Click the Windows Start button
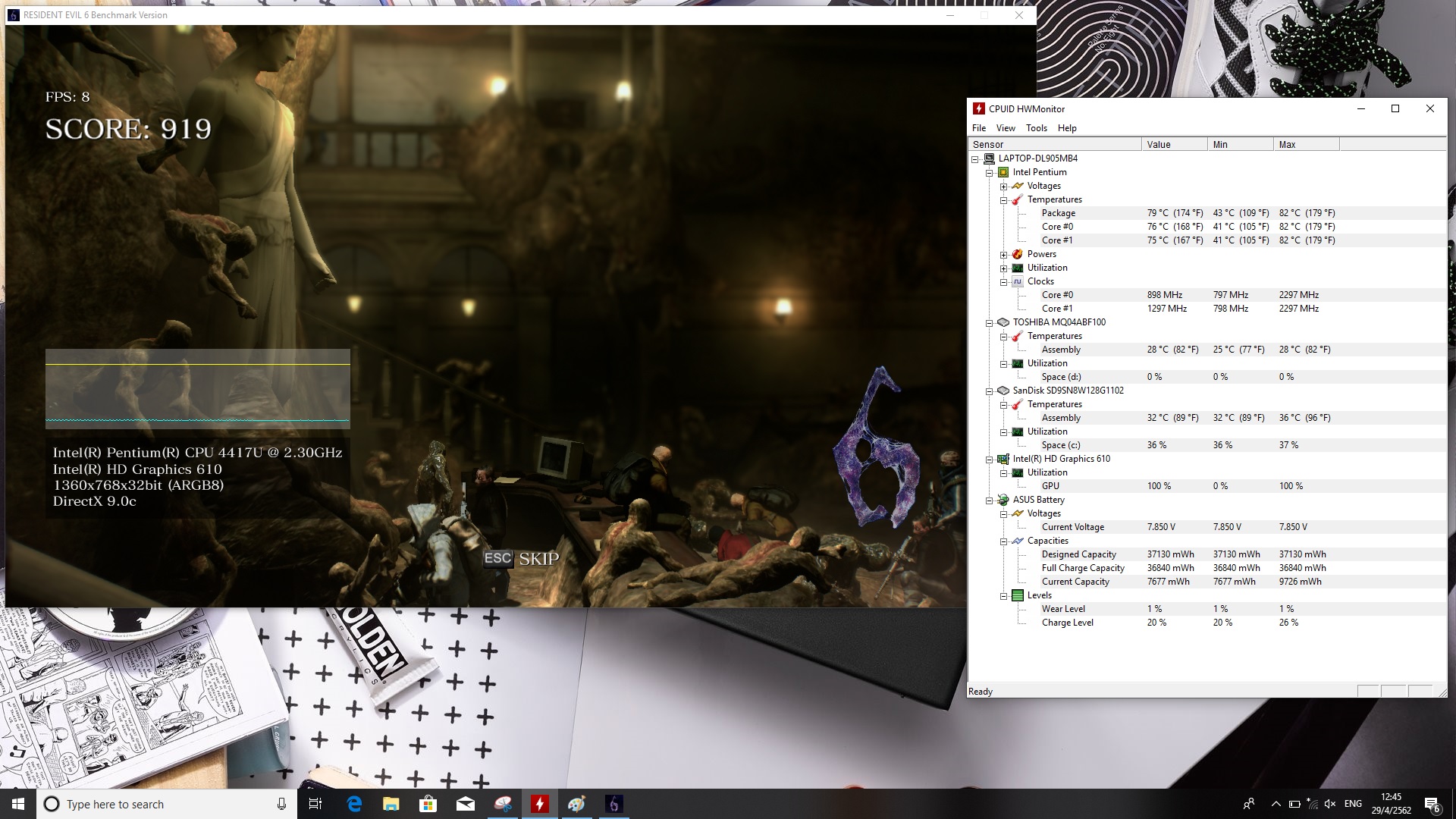 click(x=18, y=804)
